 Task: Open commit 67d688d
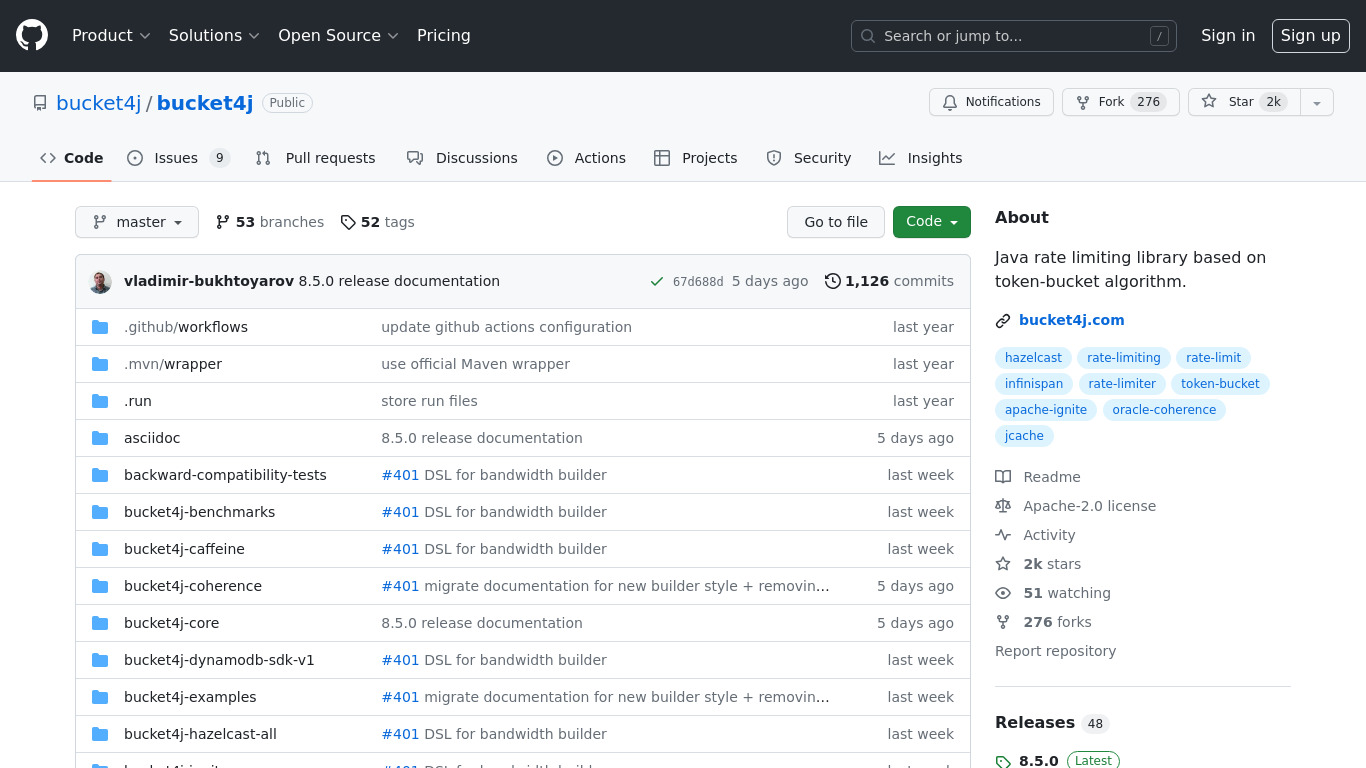click(x=698, y=282)
